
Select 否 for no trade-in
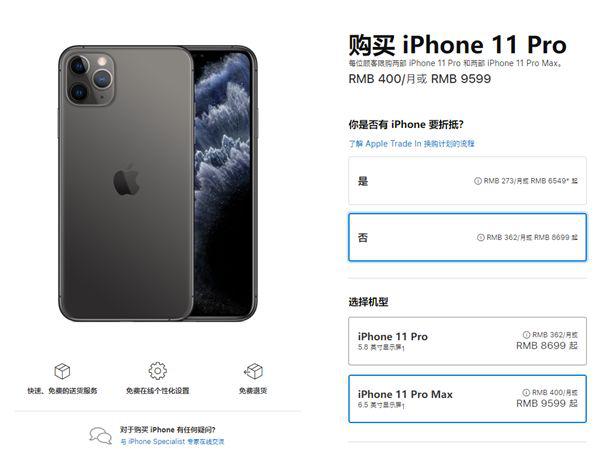467,237
